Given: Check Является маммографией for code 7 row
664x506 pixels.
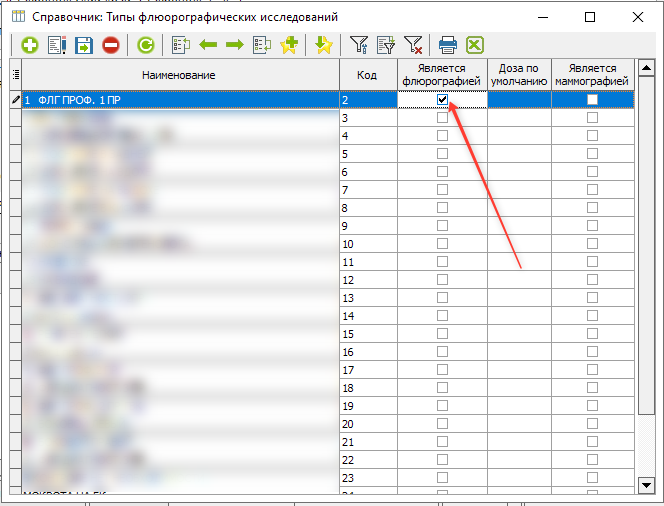Looking at the screenshot, I should click(592, 190).
